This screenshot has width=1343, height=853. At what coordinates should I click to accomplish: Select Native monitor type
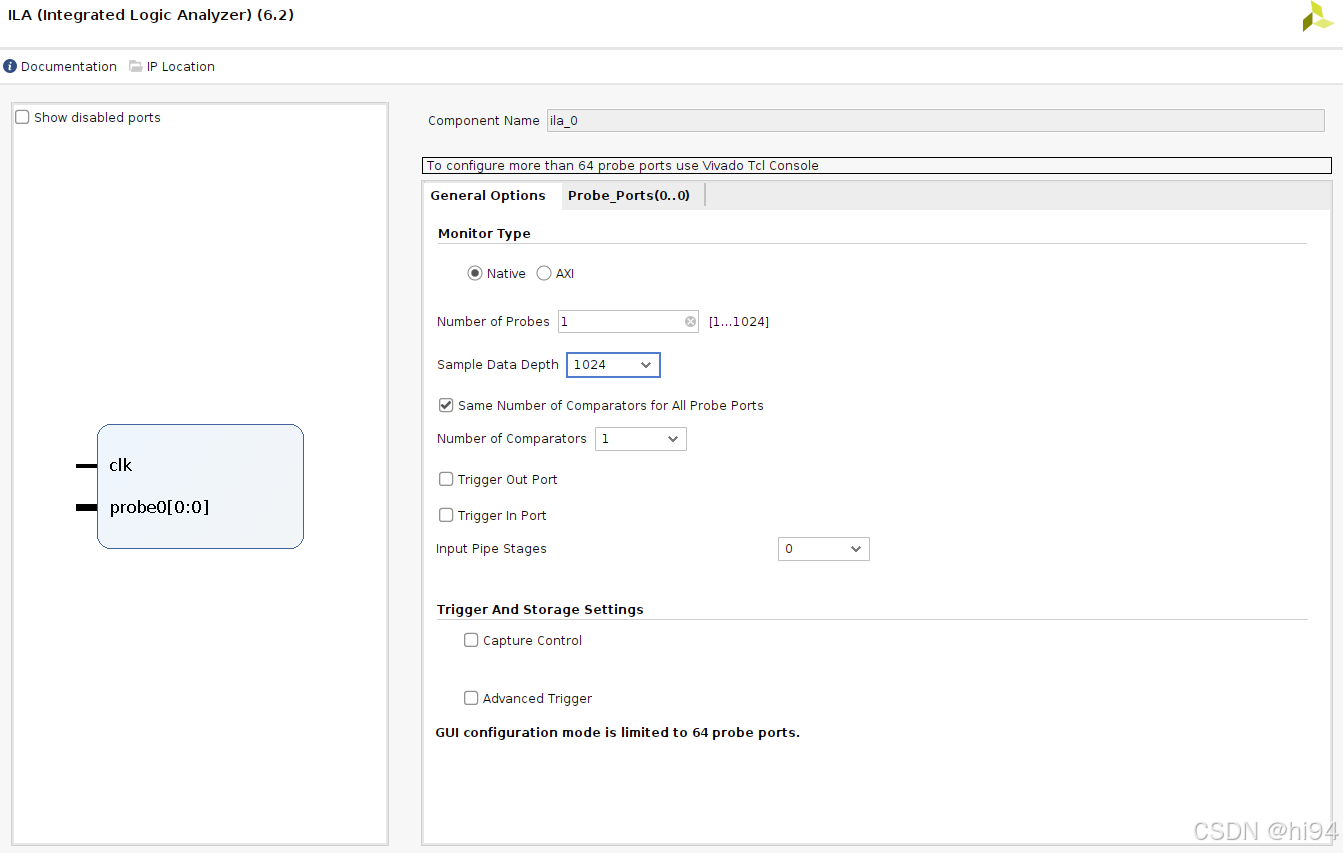coord(475,273)
